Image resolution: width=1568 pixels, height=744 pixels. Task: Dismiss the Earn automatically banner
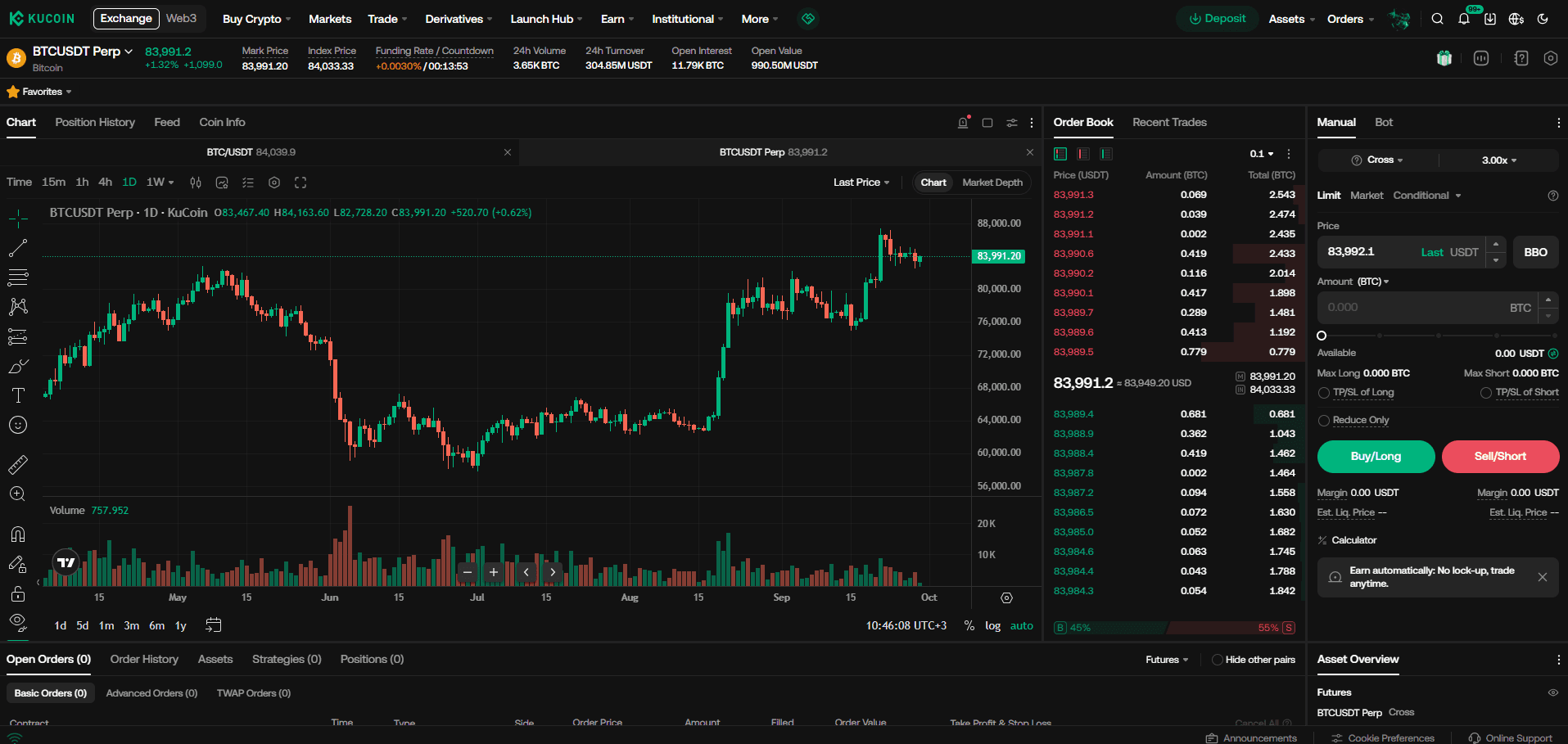(x=1542, y=577)
